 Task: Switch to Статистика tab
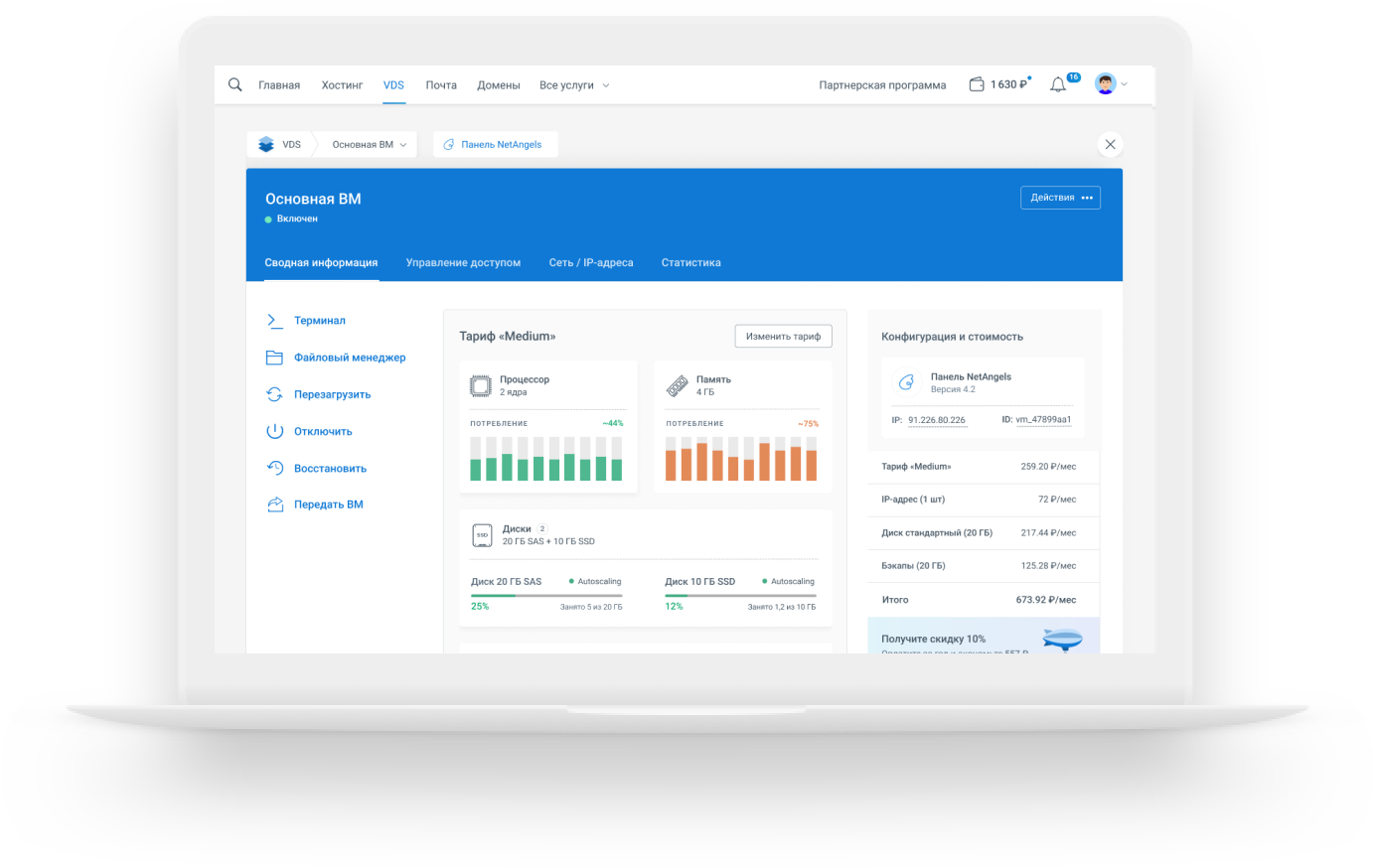coord(691,263)
